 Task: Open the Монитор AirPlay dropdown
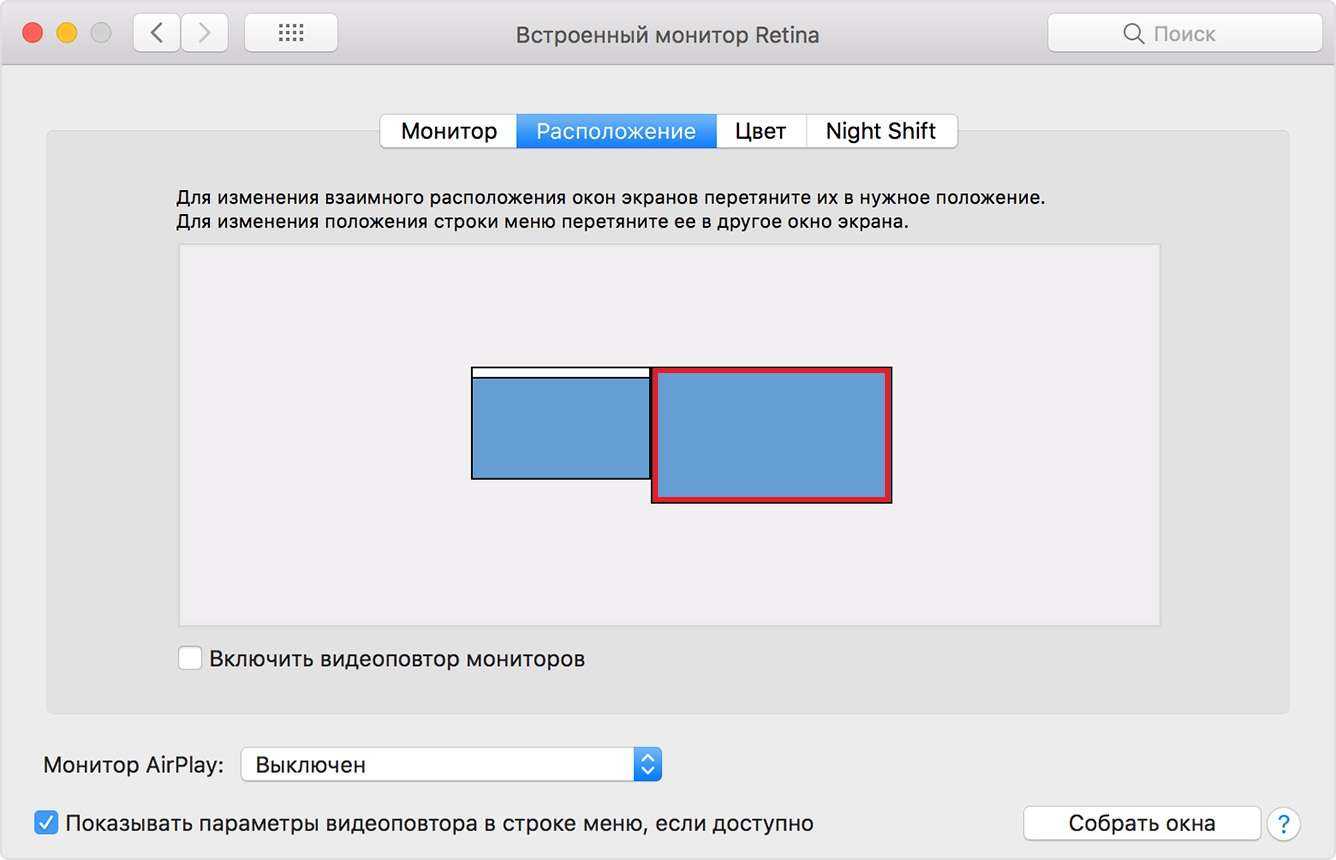tap(438, 765)
